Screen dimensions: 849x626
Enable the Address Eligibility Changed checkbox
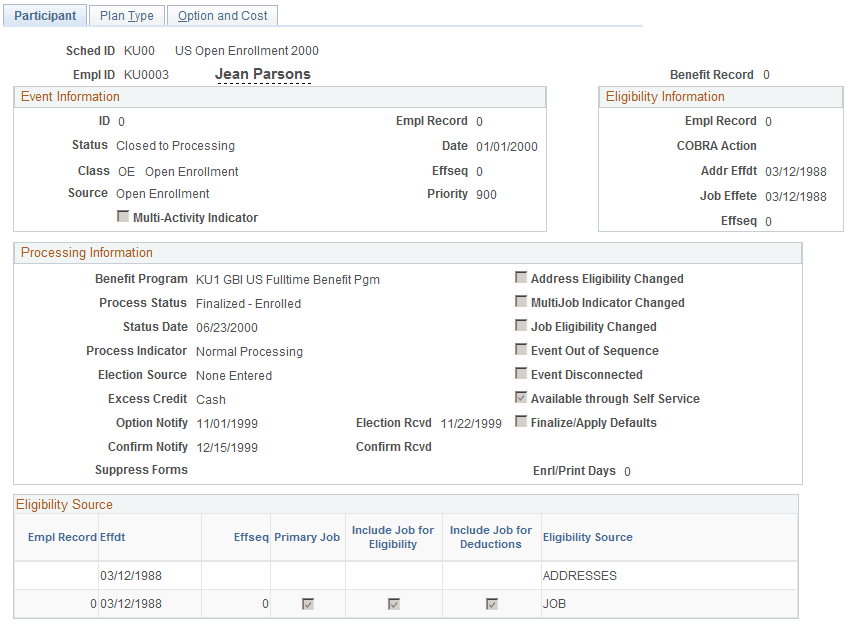(x=521, y=278)
